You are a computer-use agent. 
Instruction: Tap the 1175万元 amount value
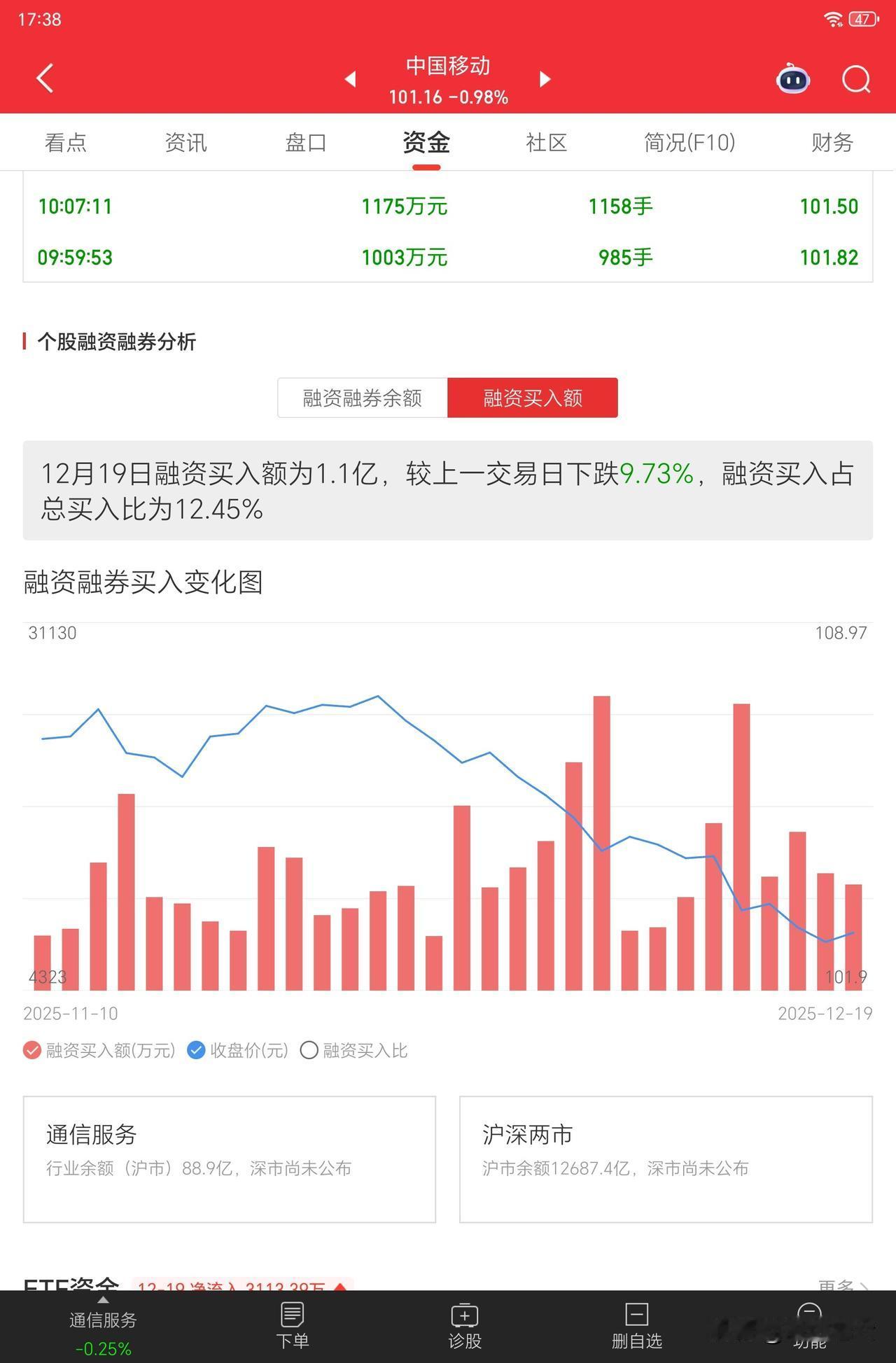coord(404,206)
